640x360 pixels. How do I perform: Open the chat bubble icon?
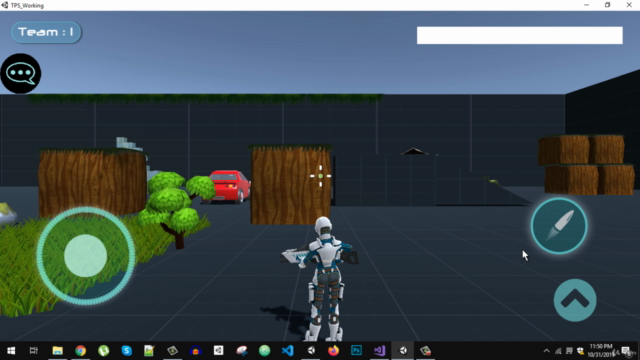pyautogui.click(x=20, y=73)
